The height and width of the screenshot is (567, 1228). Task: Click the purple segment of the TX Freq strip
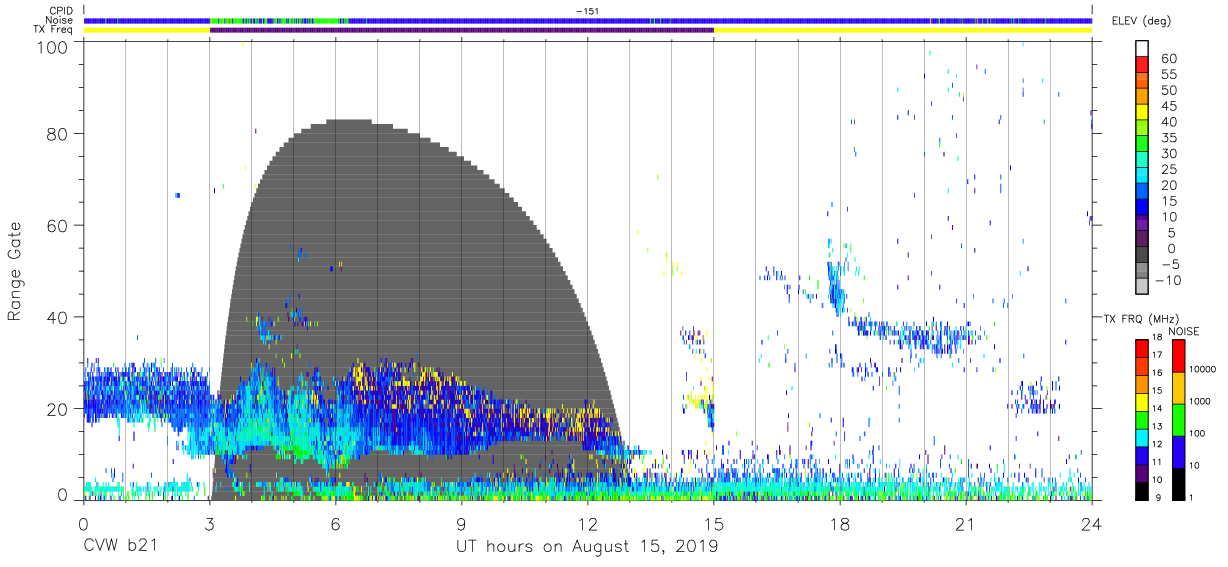point(461,30)
